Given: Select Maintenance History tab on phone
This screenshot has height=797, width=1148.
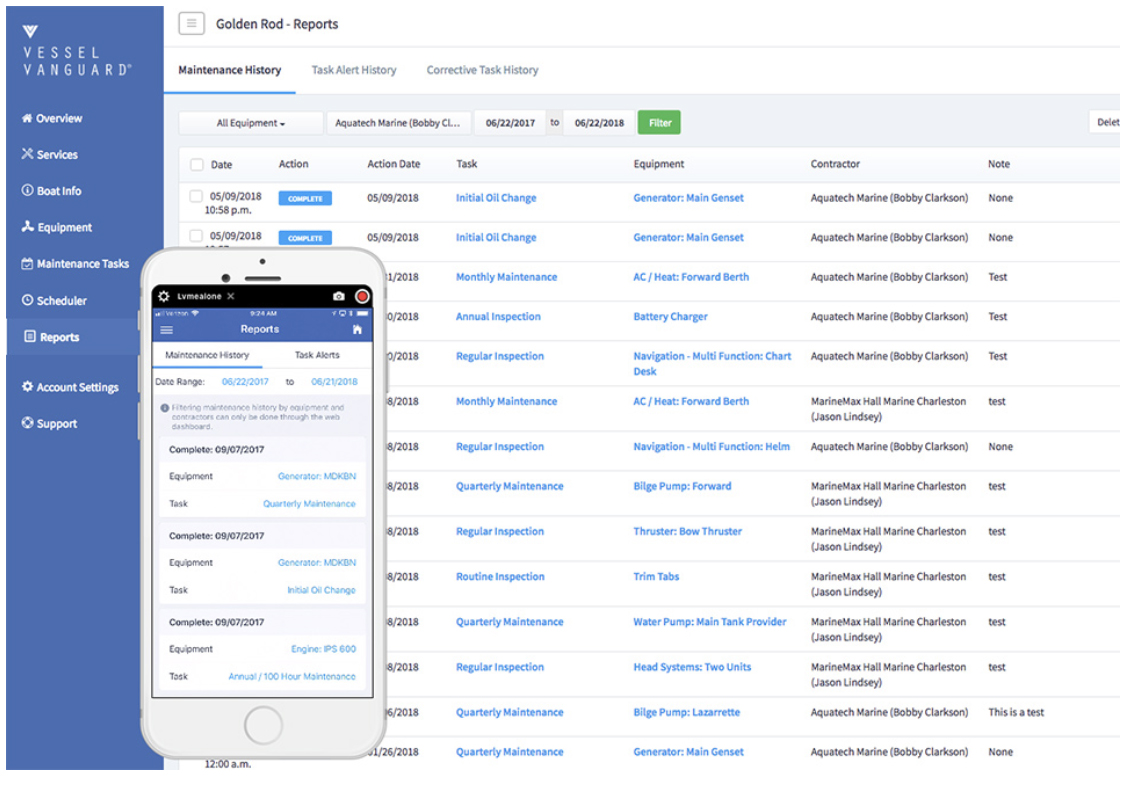Looking at the screenshot, I should [207, 355].
